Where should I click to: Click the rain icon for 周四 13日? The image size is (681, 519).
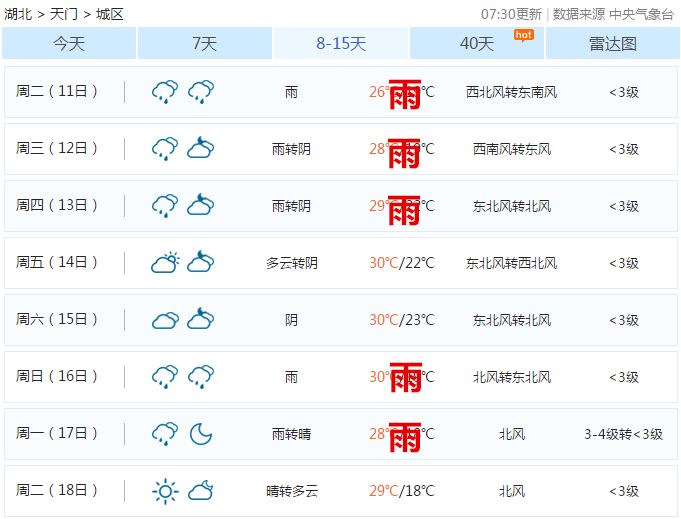tap(165, 206)
